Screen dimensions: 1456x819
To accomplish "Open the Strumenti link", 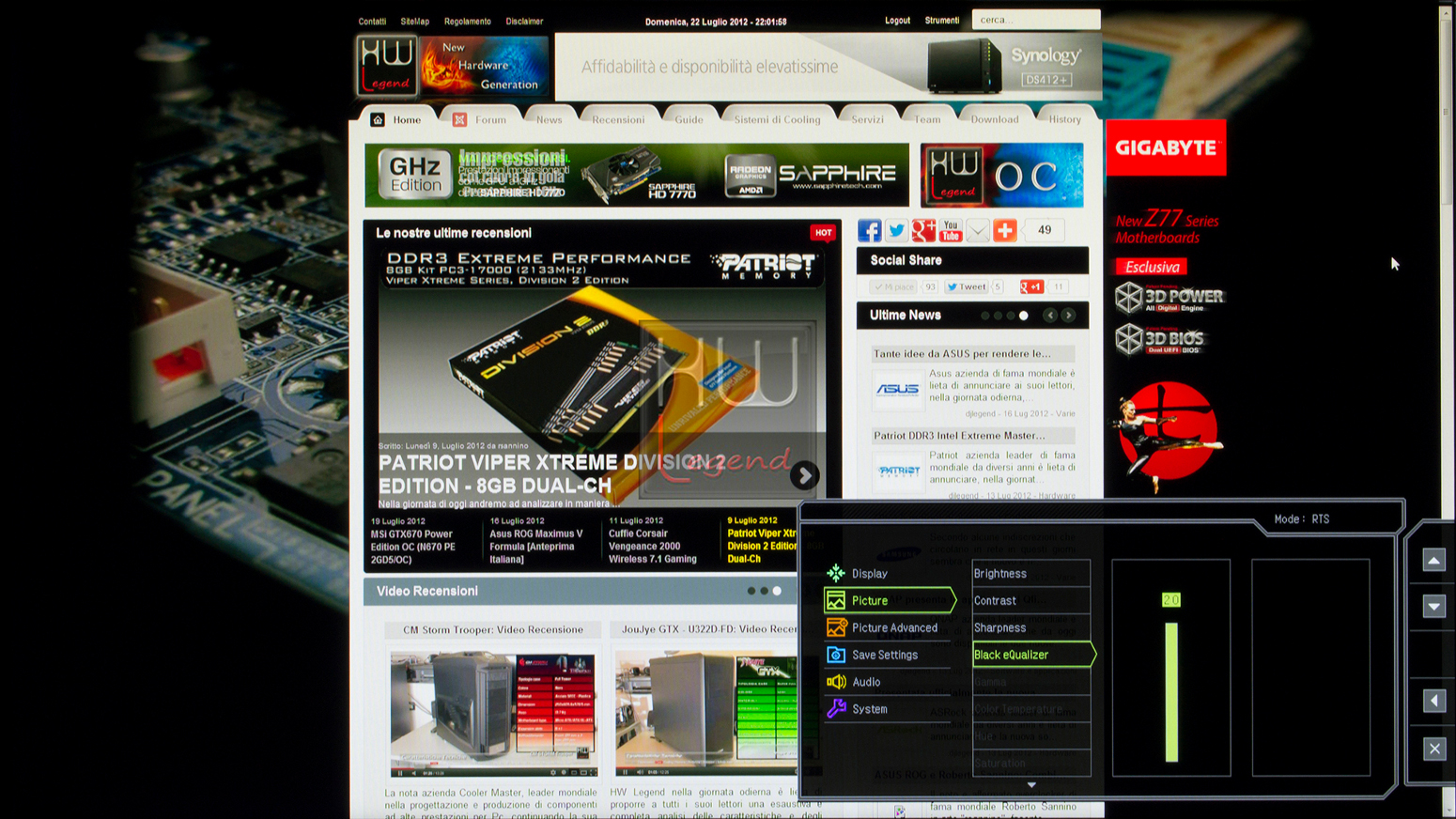I will pyautogui.click(x=941, y=20).
